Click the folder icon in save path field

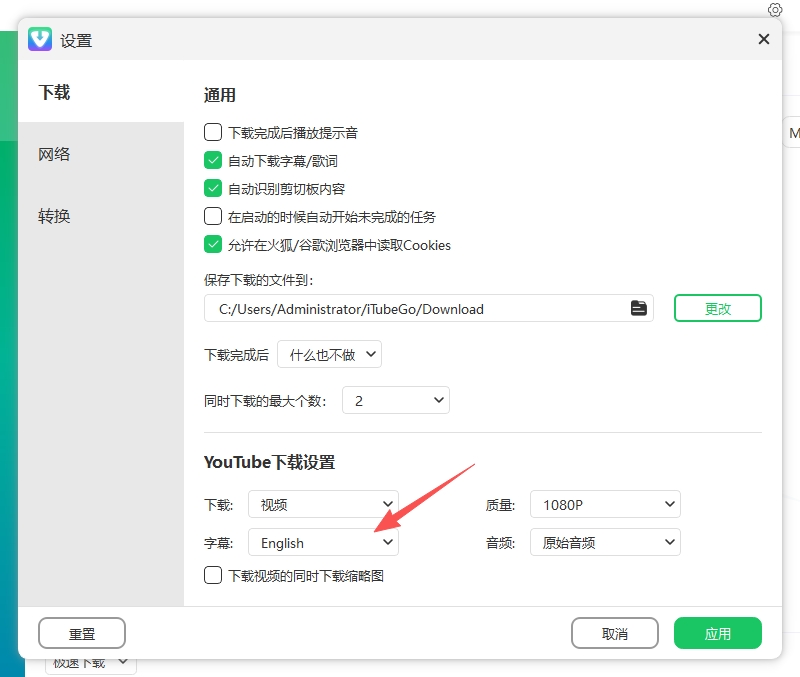coord(638,308)
